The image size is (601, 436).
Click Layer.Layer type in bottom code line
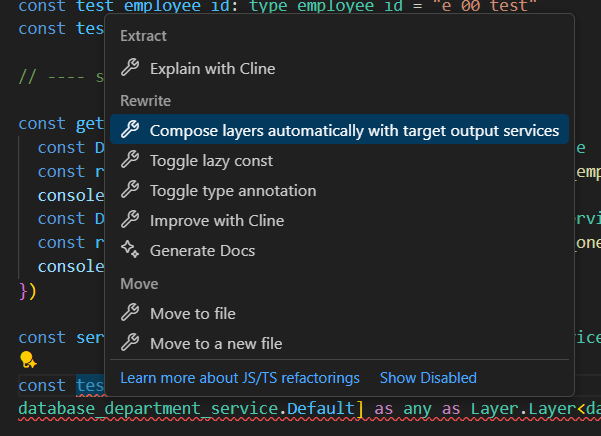coord(523,408)
